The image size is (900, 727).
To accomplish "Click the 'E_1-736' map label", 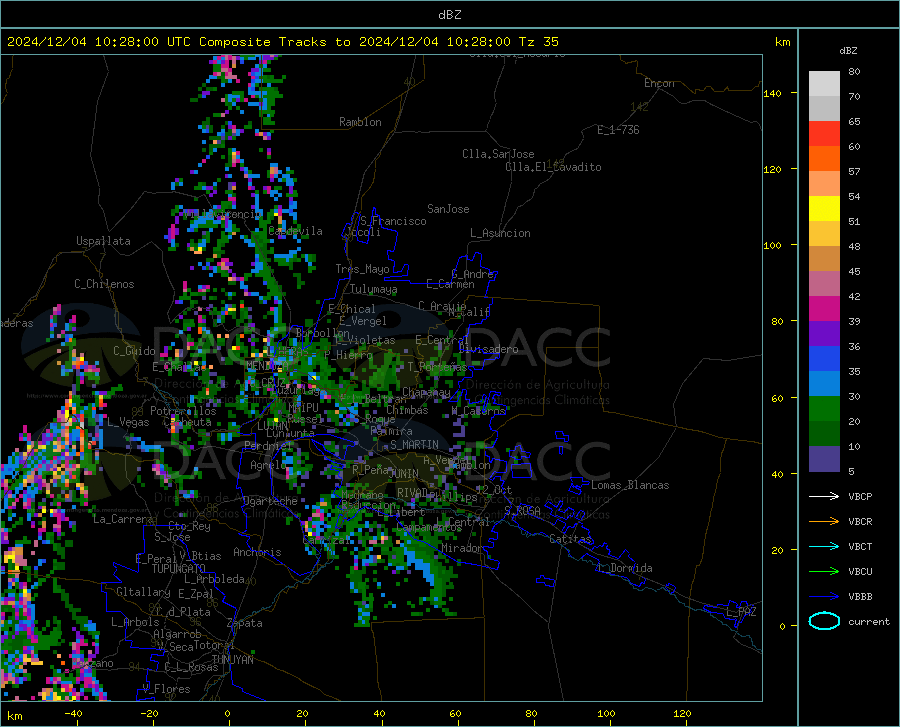I will [x=618, y=130].
